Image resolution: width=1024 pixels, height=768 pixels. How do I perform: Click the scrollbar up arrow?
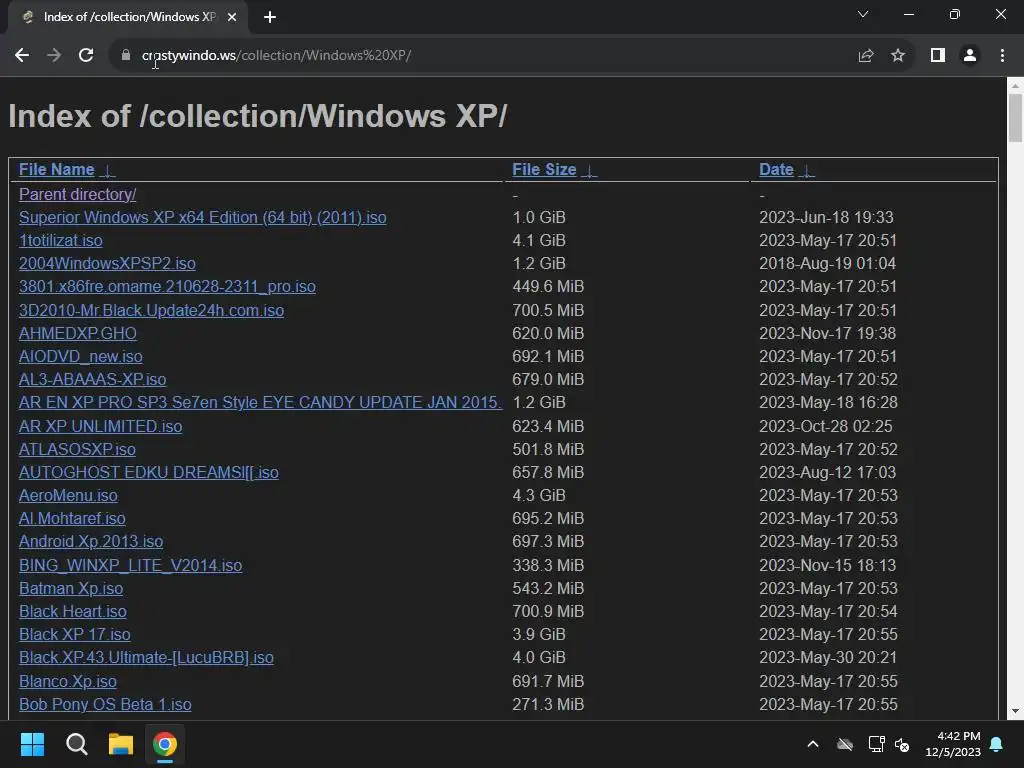1015,86
